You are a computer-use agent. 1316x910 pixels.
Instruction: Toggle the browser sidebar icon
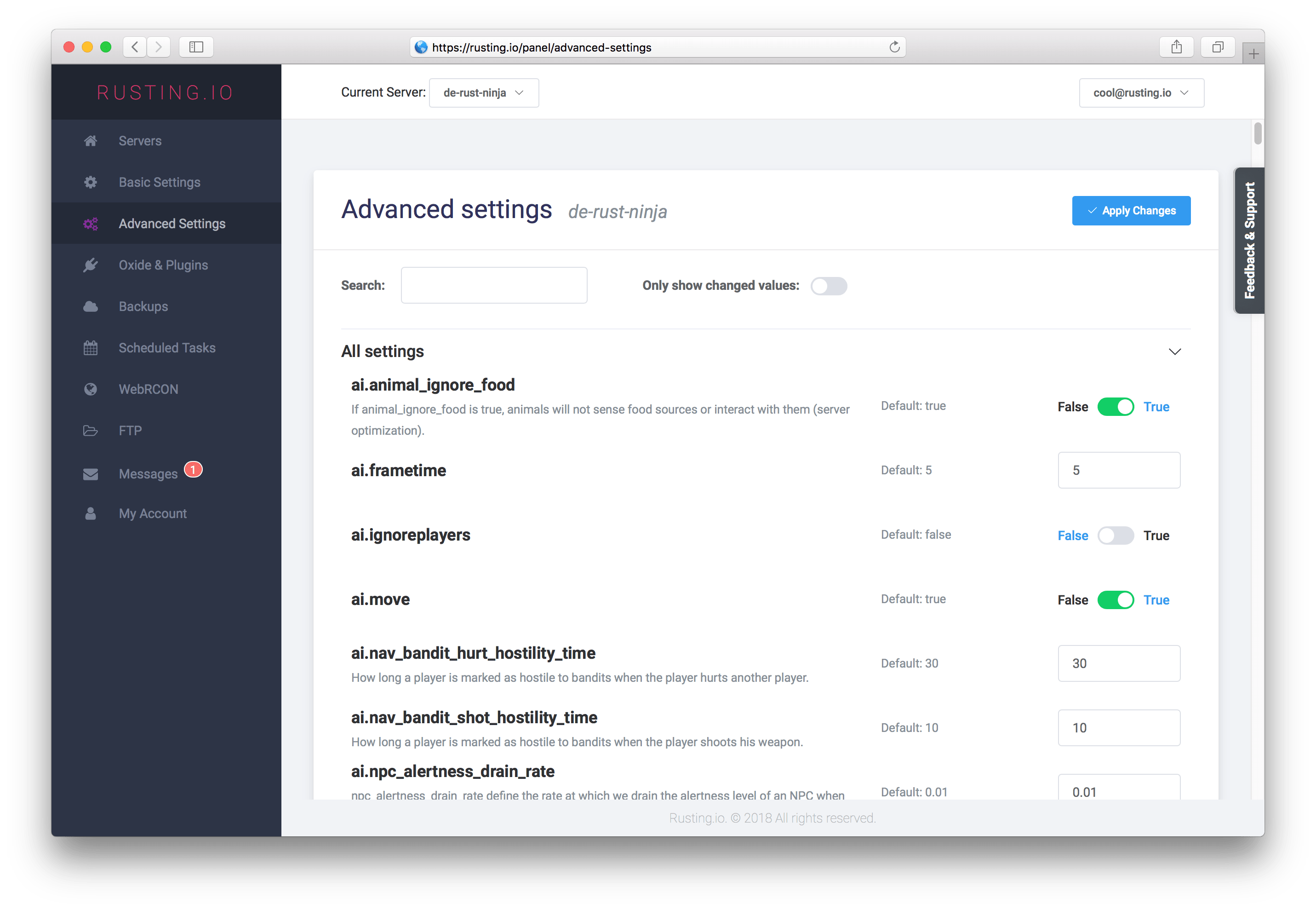click(196, 47)
